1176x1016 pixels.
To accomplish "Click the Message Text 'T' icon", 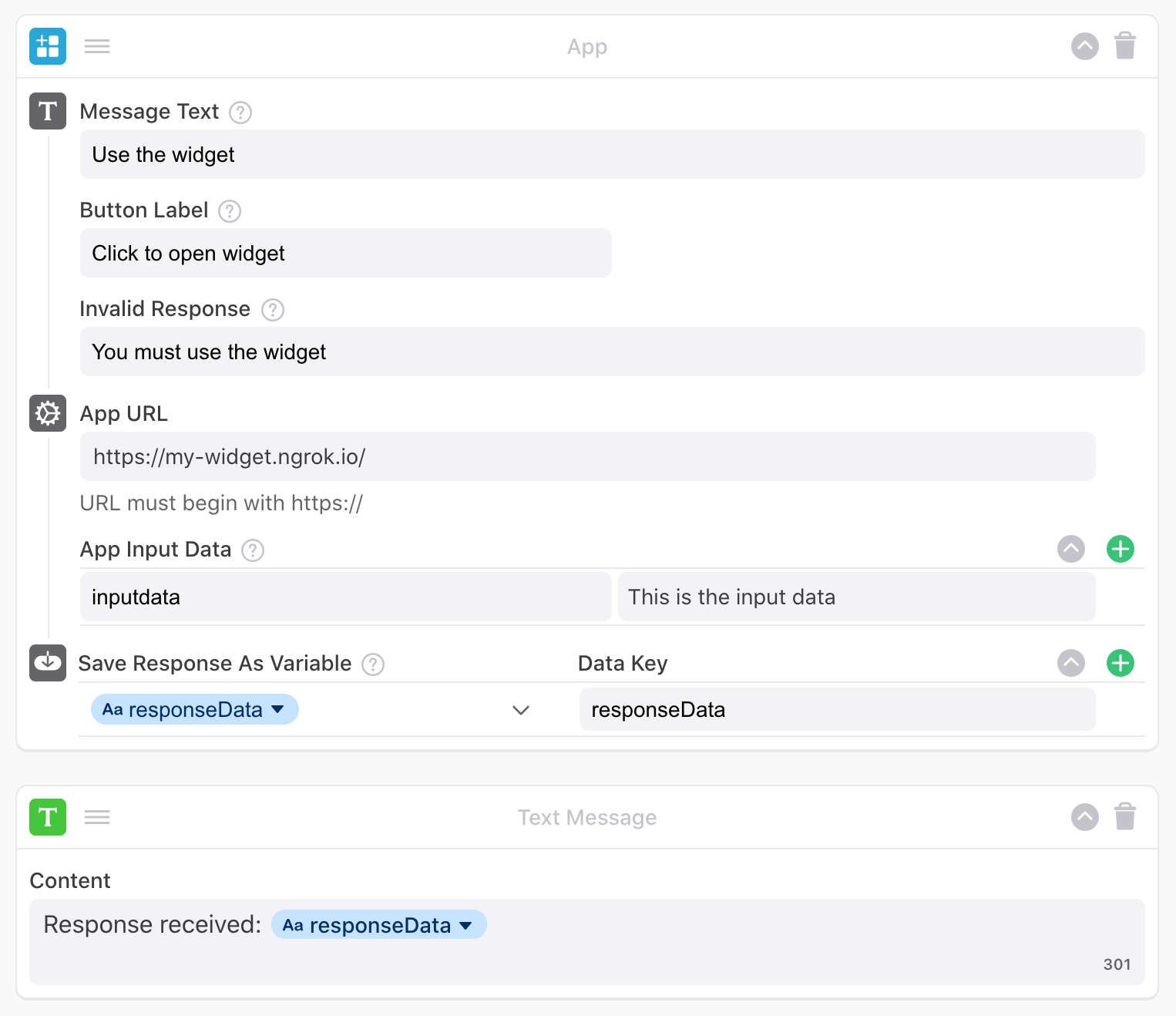I will 47,112.
